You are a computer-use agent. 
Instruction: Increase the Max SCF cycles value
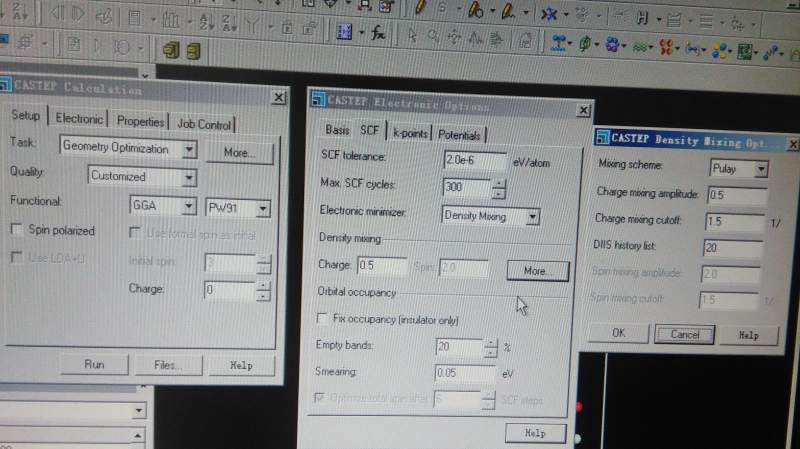pos(499,184)
